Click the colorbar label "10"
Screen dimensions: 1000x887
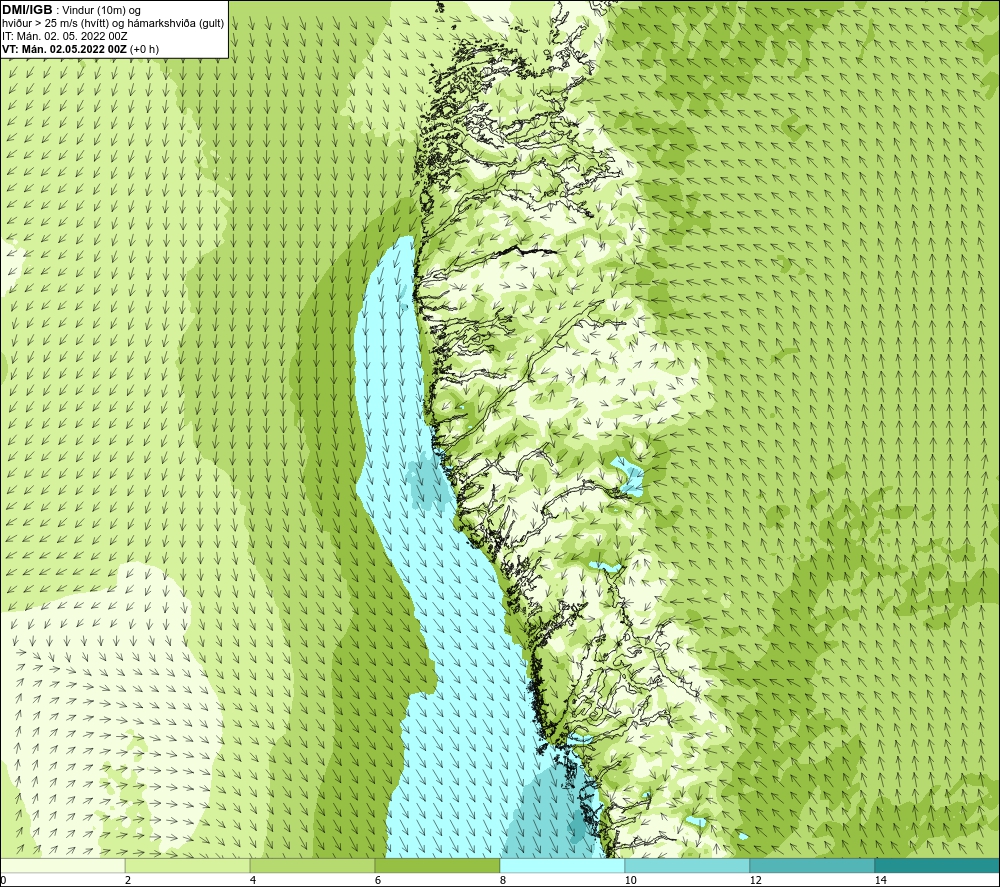(x=630, y=881)
